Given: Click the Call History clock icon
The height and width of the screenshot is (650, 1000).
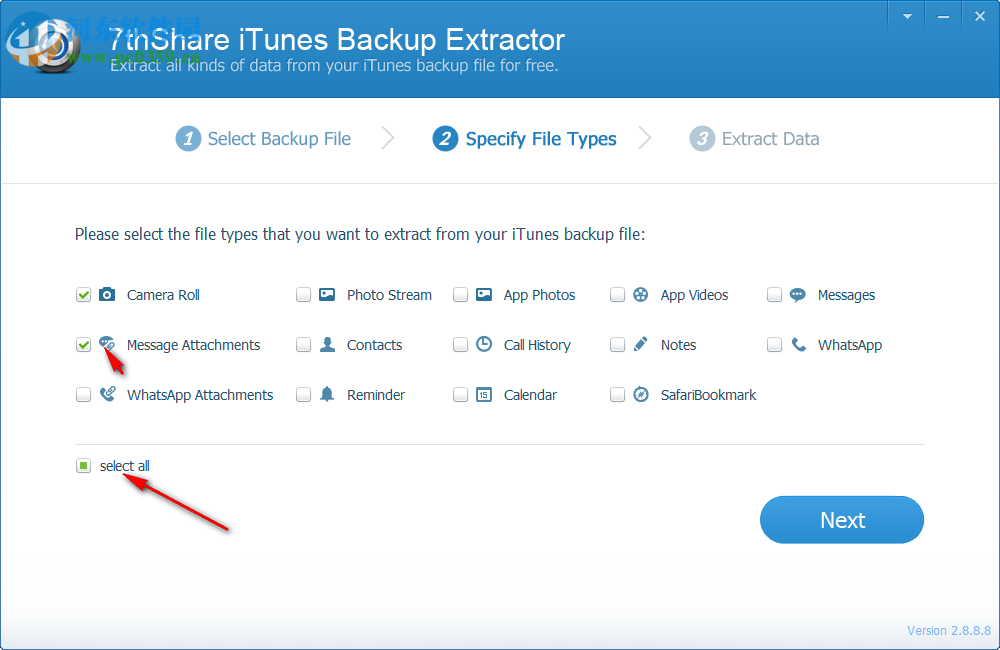Looking at the screenshot, I should coord(484,345).
